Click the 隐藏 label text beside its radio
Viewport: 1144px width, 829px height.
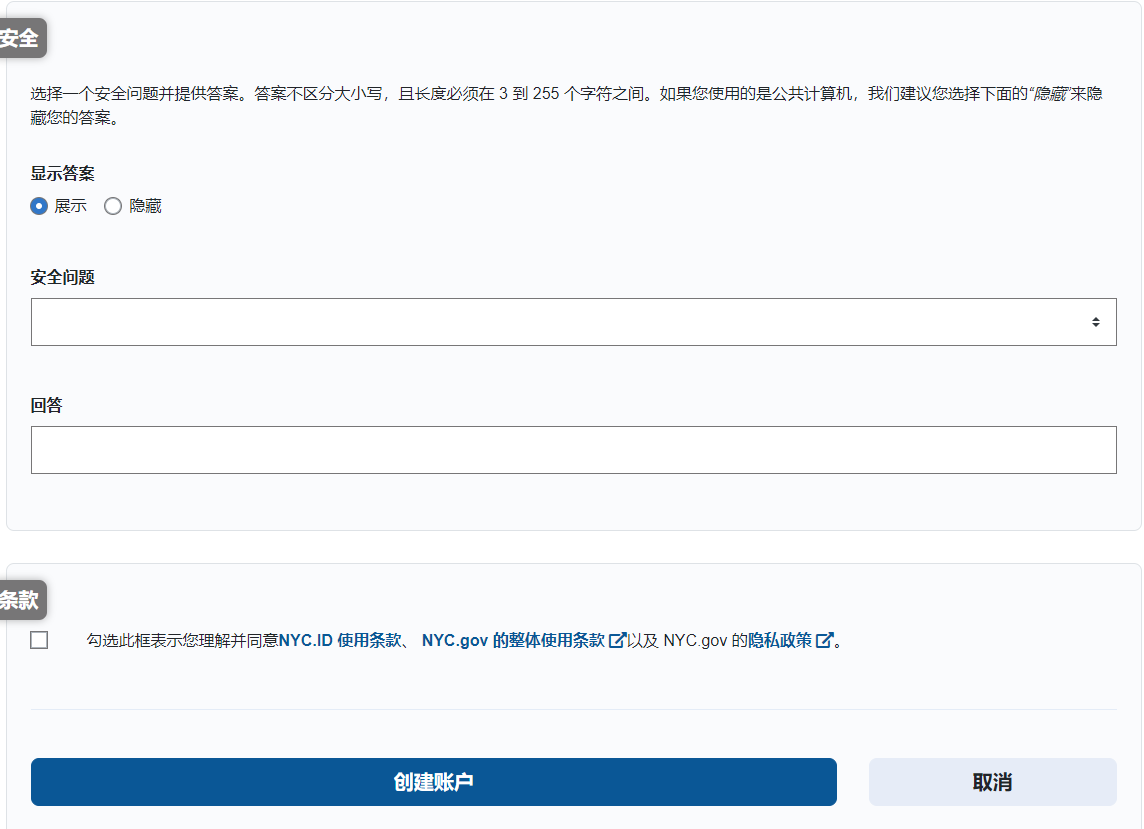[145, 206]
